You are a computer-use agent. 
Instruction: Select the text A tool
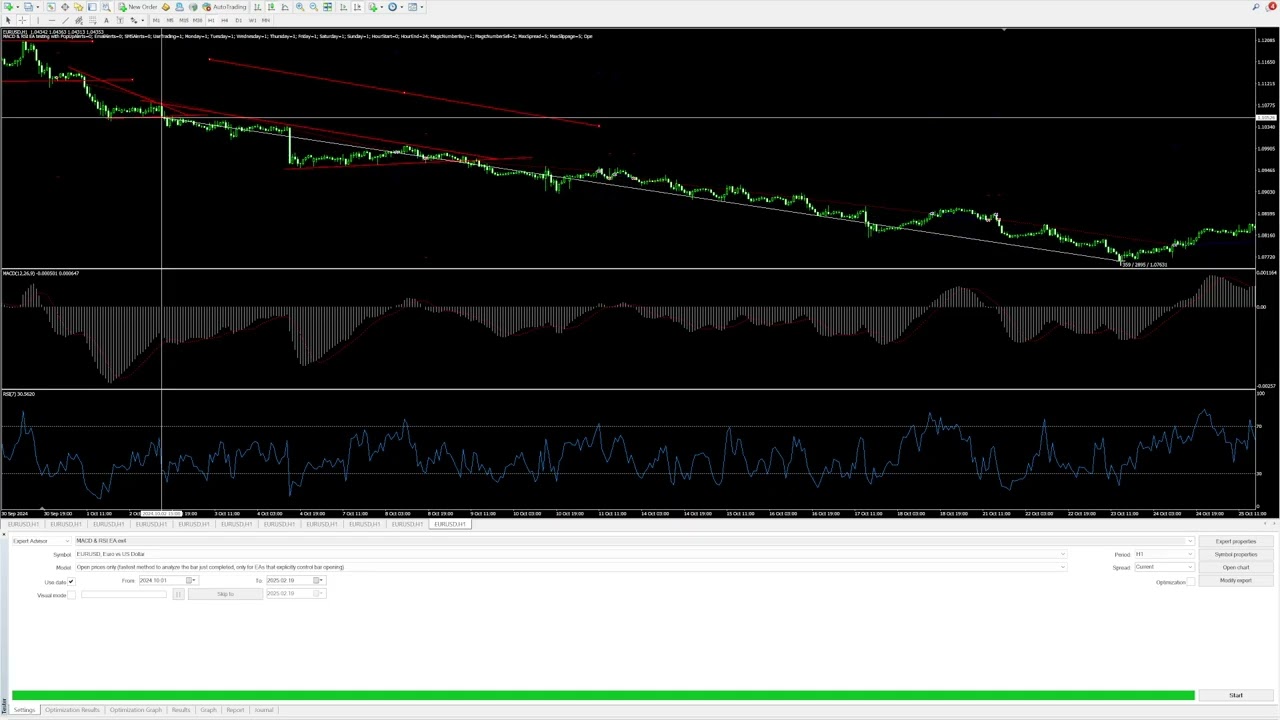pyautogui.click(x=106, y=20)
